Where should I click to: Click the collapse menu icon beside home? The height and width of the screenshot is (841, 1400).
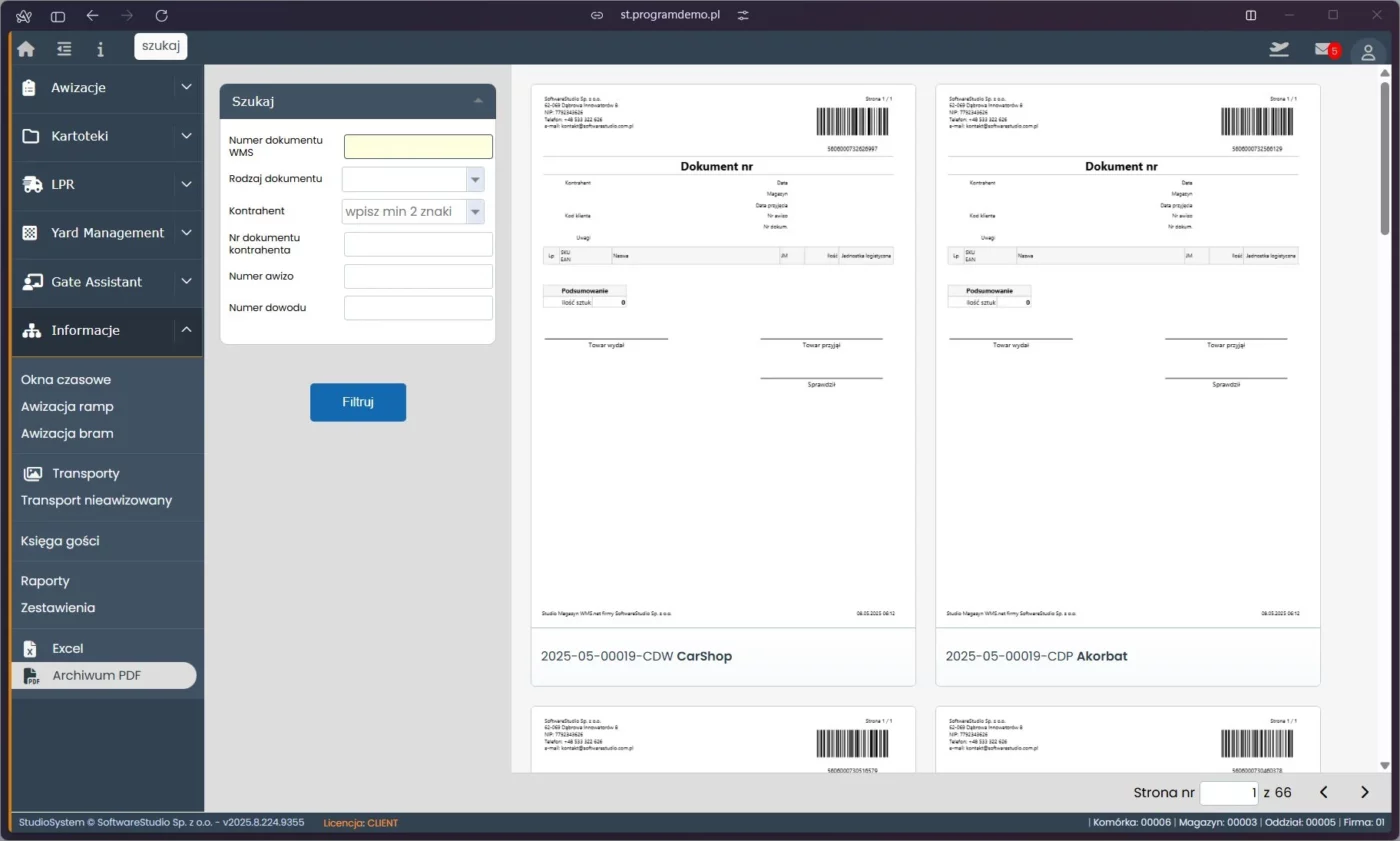[x=63, y=48]
